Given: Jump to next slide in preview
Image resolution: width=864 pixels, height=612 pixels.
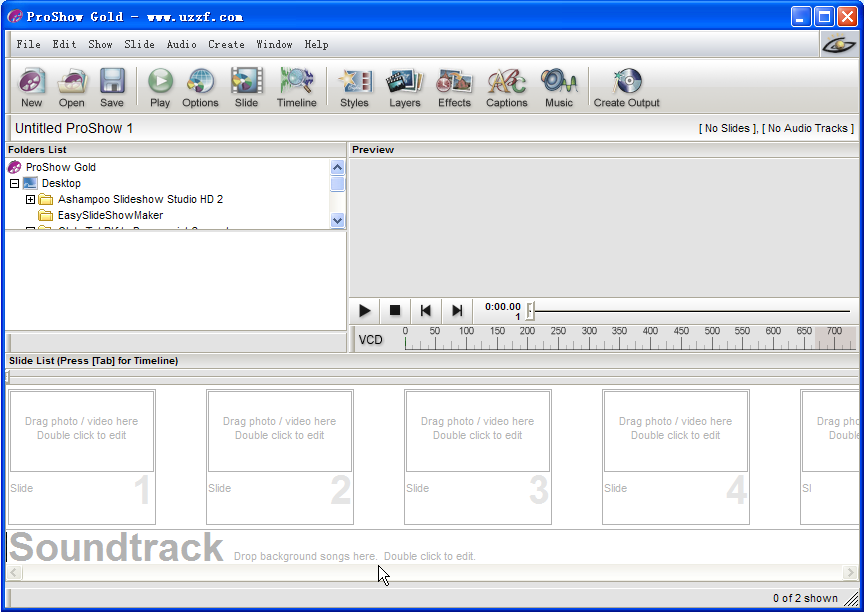Looking at the screenshot, I should [457, 311].
